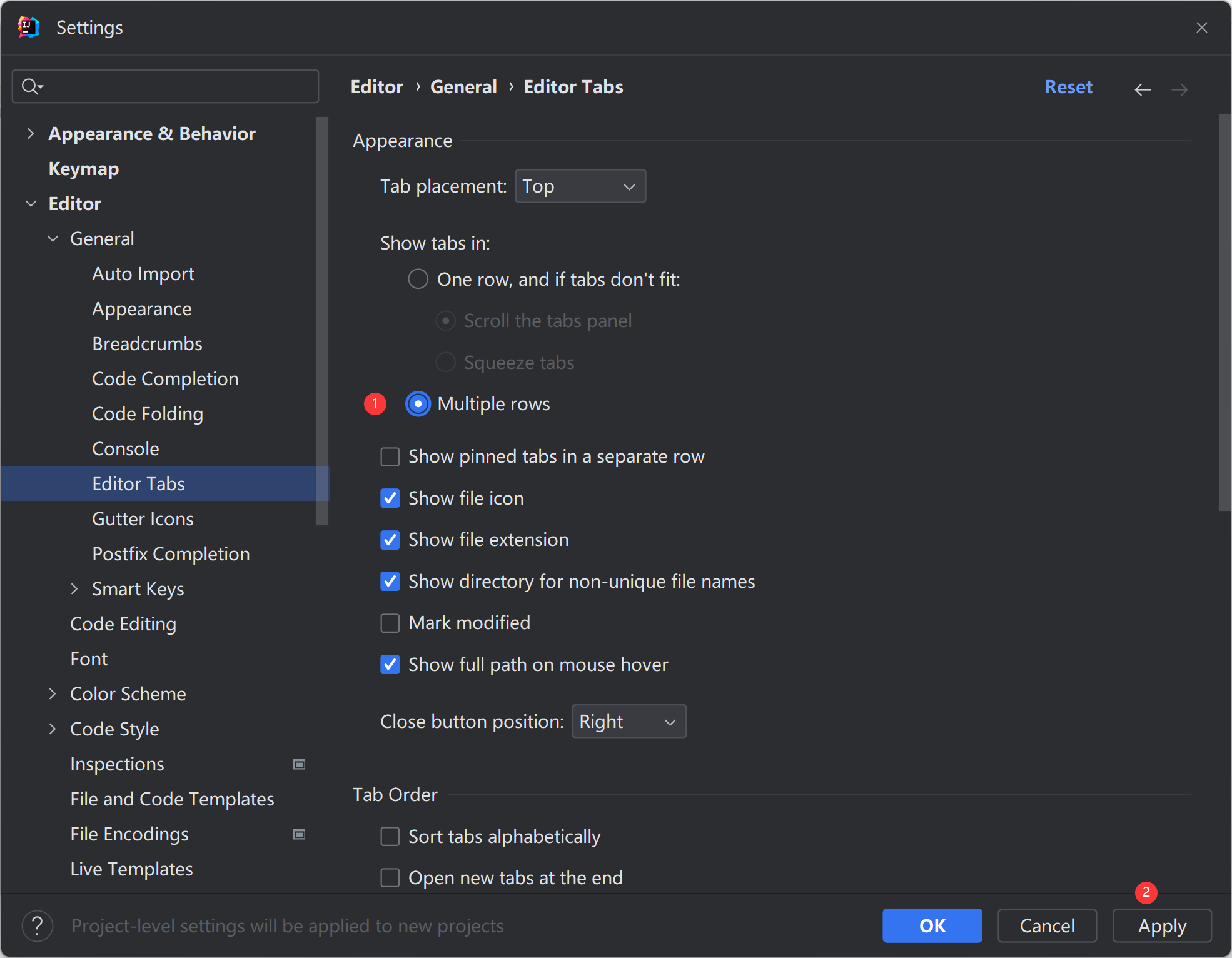This screenshot has height=958, width=1232.
Task: Click the right panel vertical scrollbar
Action: pyautogui.click(x=1224, y=313)
